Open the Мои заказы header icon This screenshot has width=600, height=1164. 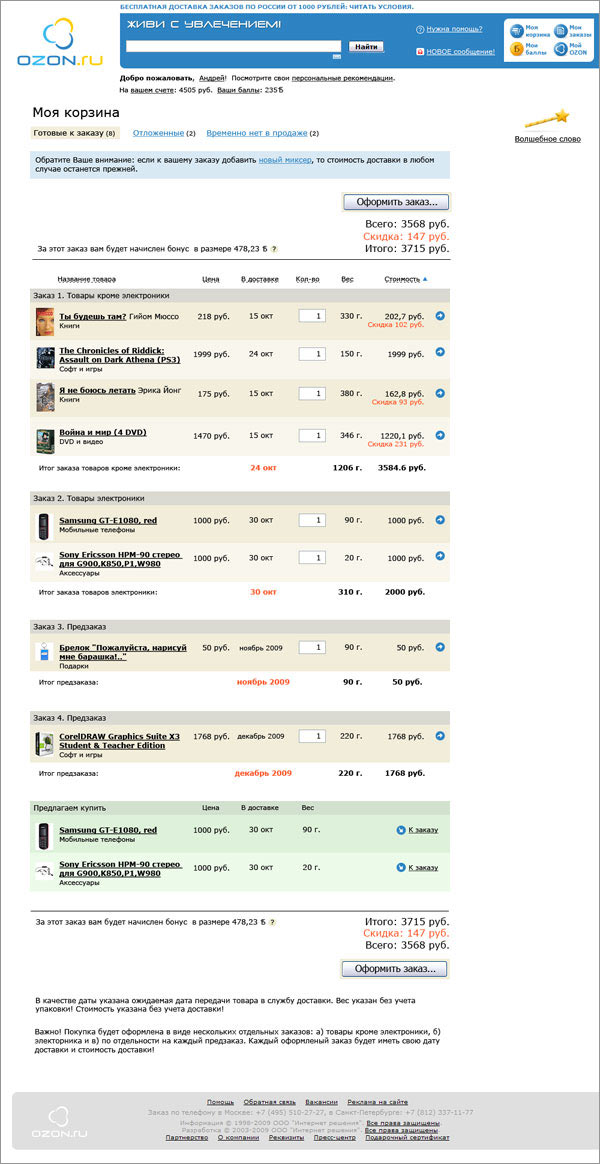(x=561, y=30)
